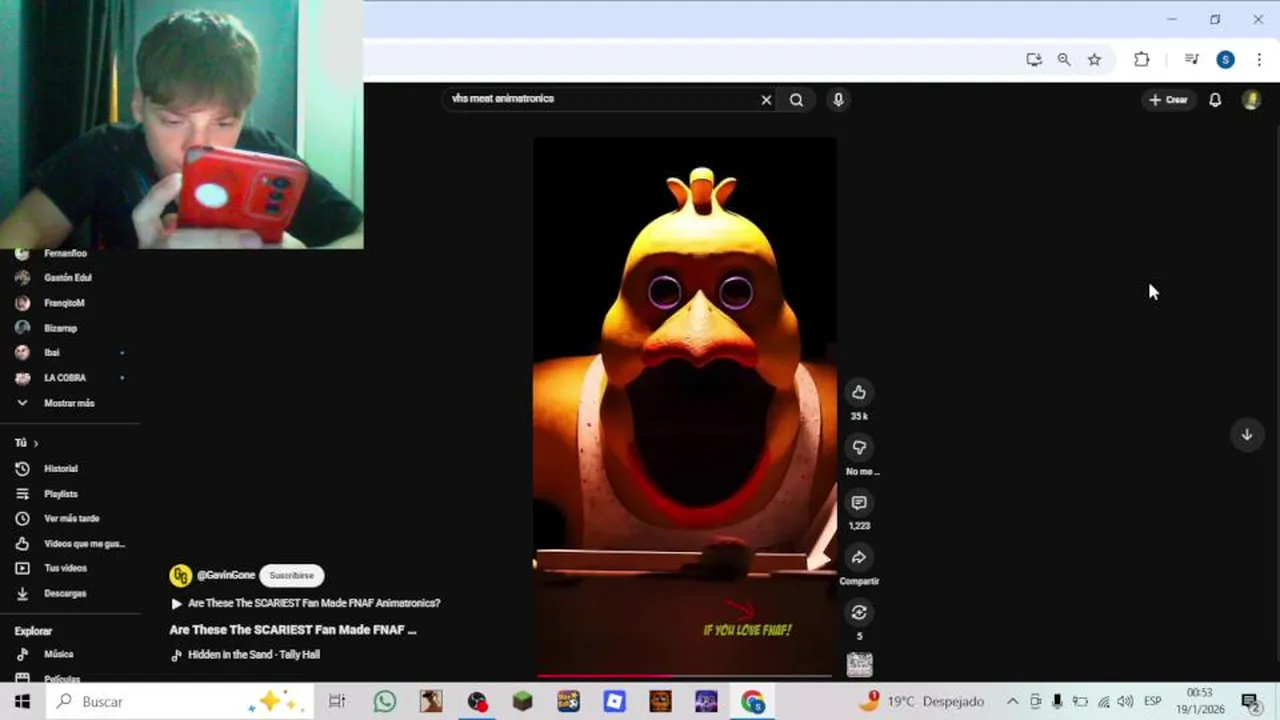
Task: Switch to Chrome on the taskbar
Action: (x=752, y=701)
